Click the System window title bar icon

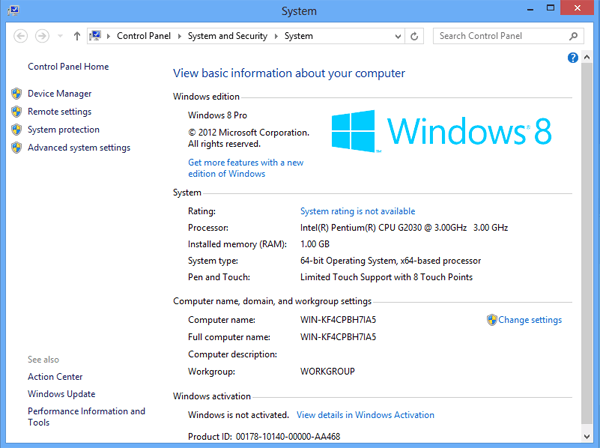coord(13,10)
